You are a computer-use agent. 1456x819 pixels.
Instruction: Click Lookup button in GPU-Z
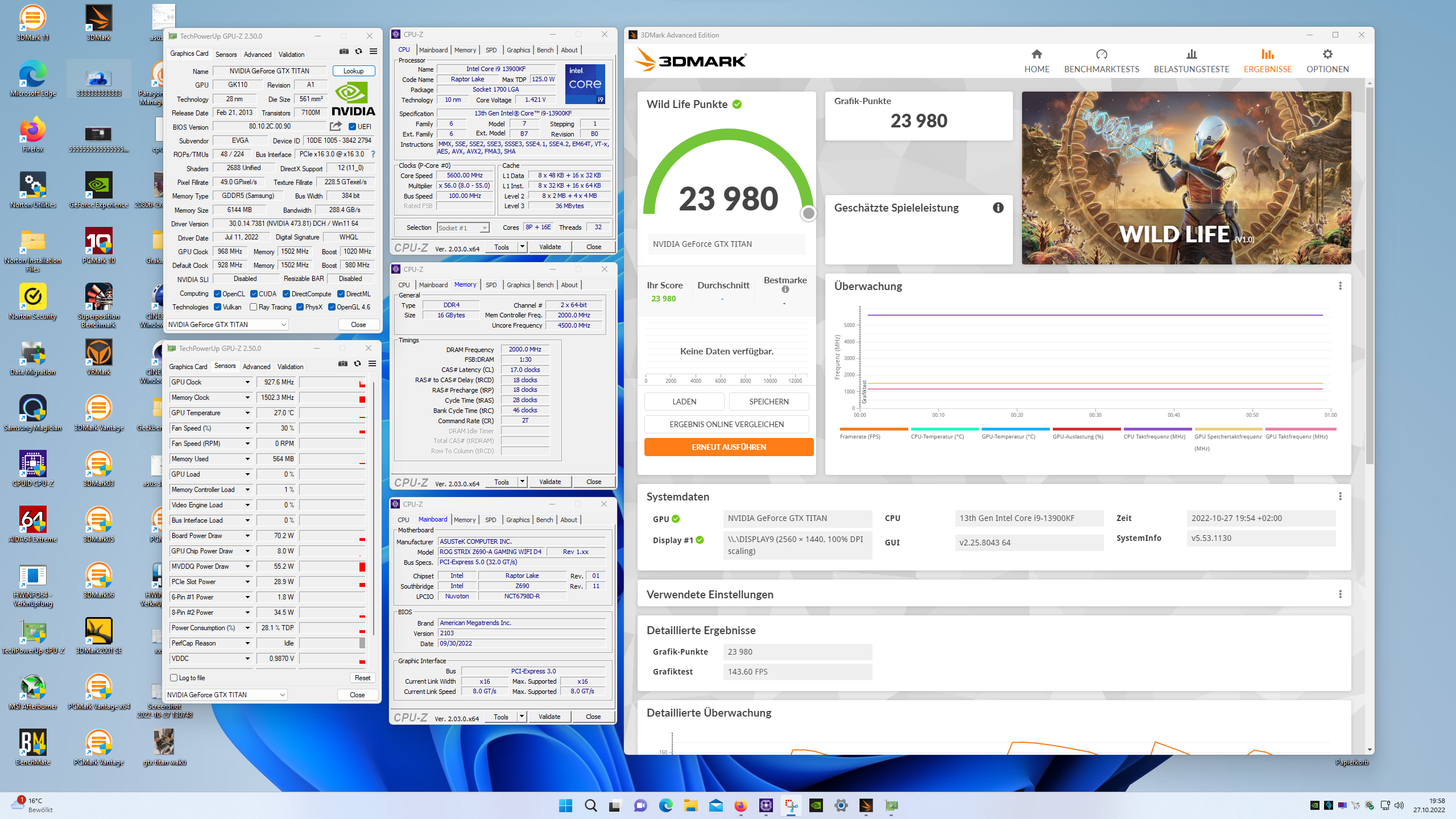(353, 71)
